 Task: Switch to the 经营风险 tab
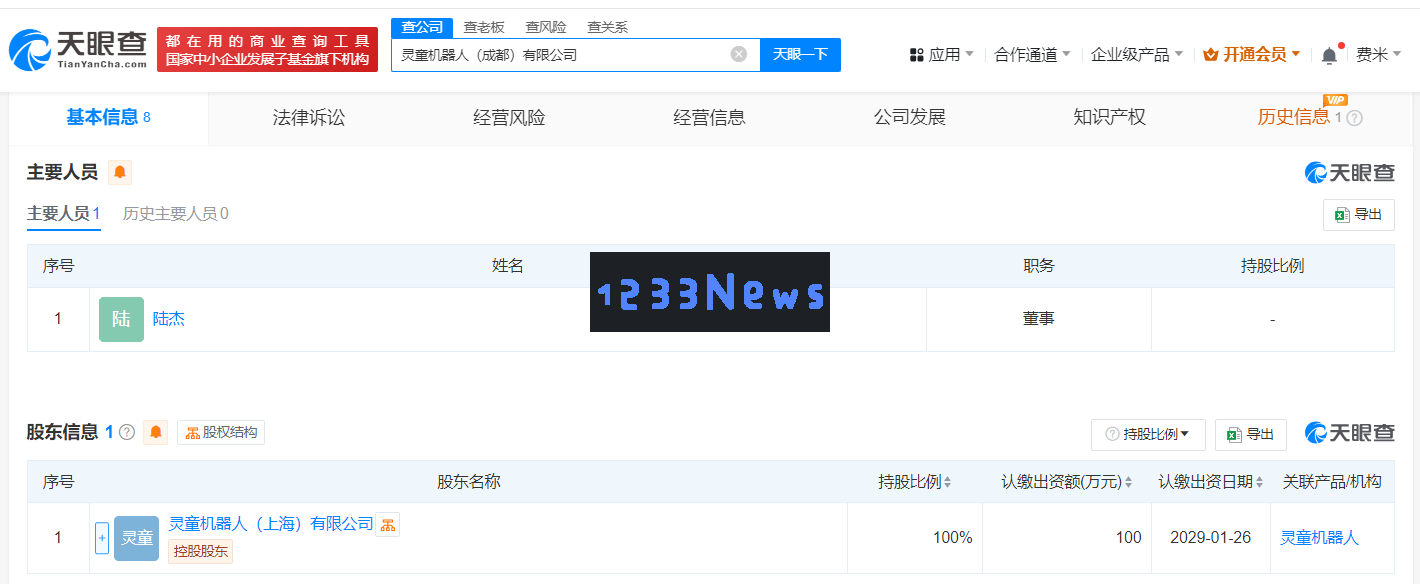(509, 118)
